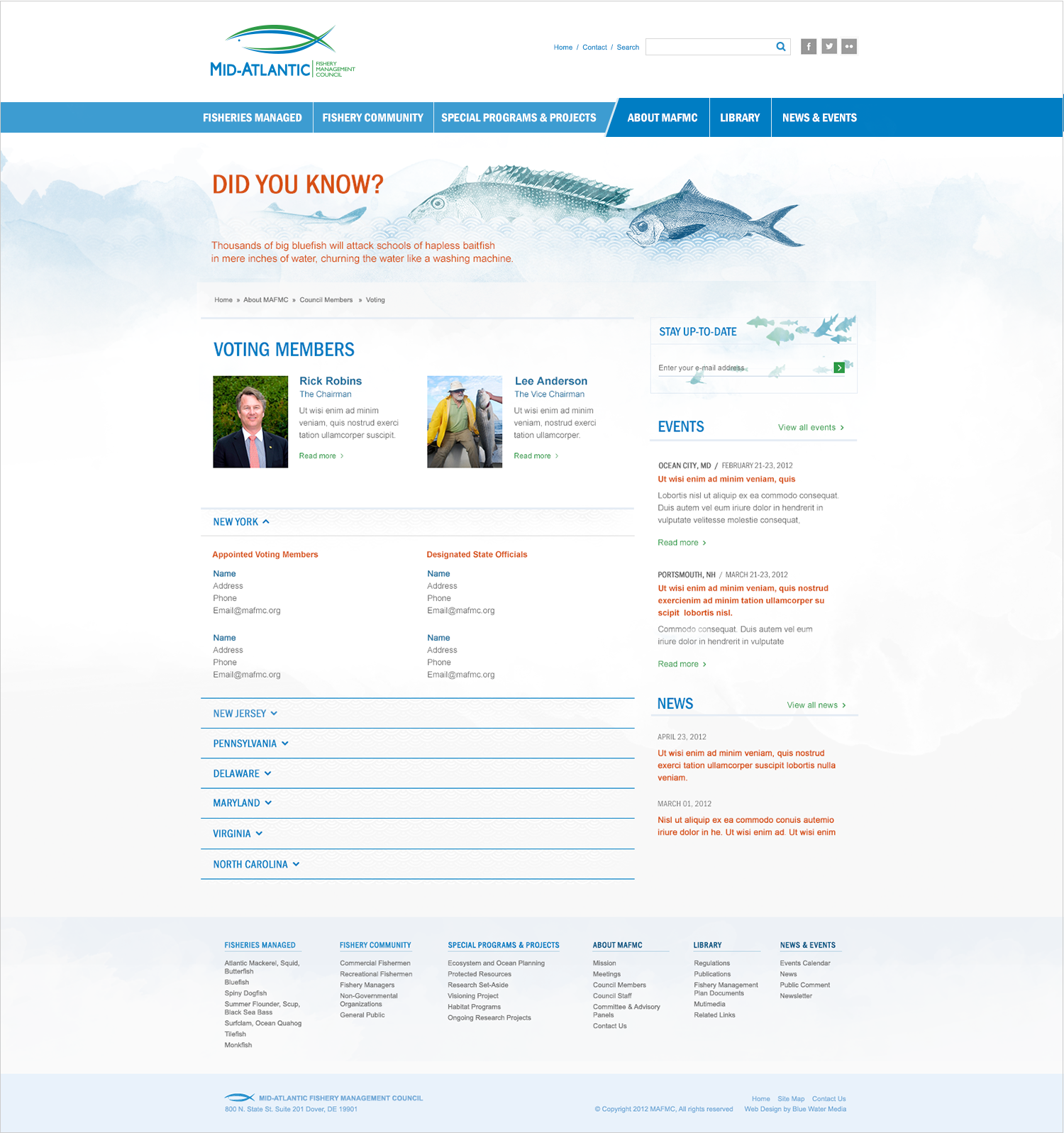Expand the Delaware section
1064x1133 pixels.
(x=417, y=773)
